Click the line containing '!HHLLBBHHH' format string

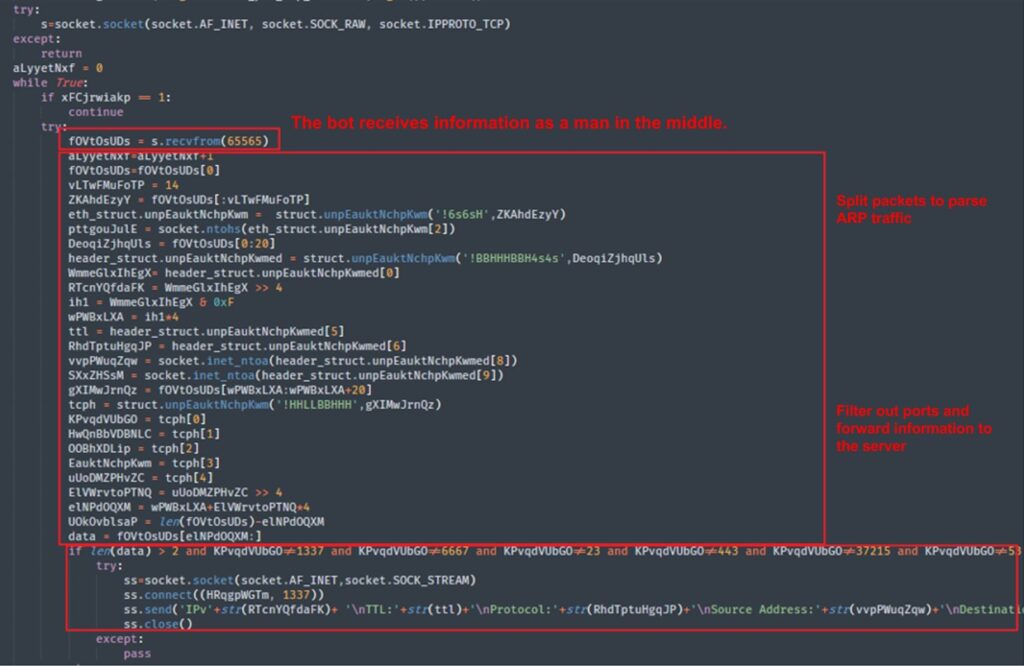(x=255, y=404)
